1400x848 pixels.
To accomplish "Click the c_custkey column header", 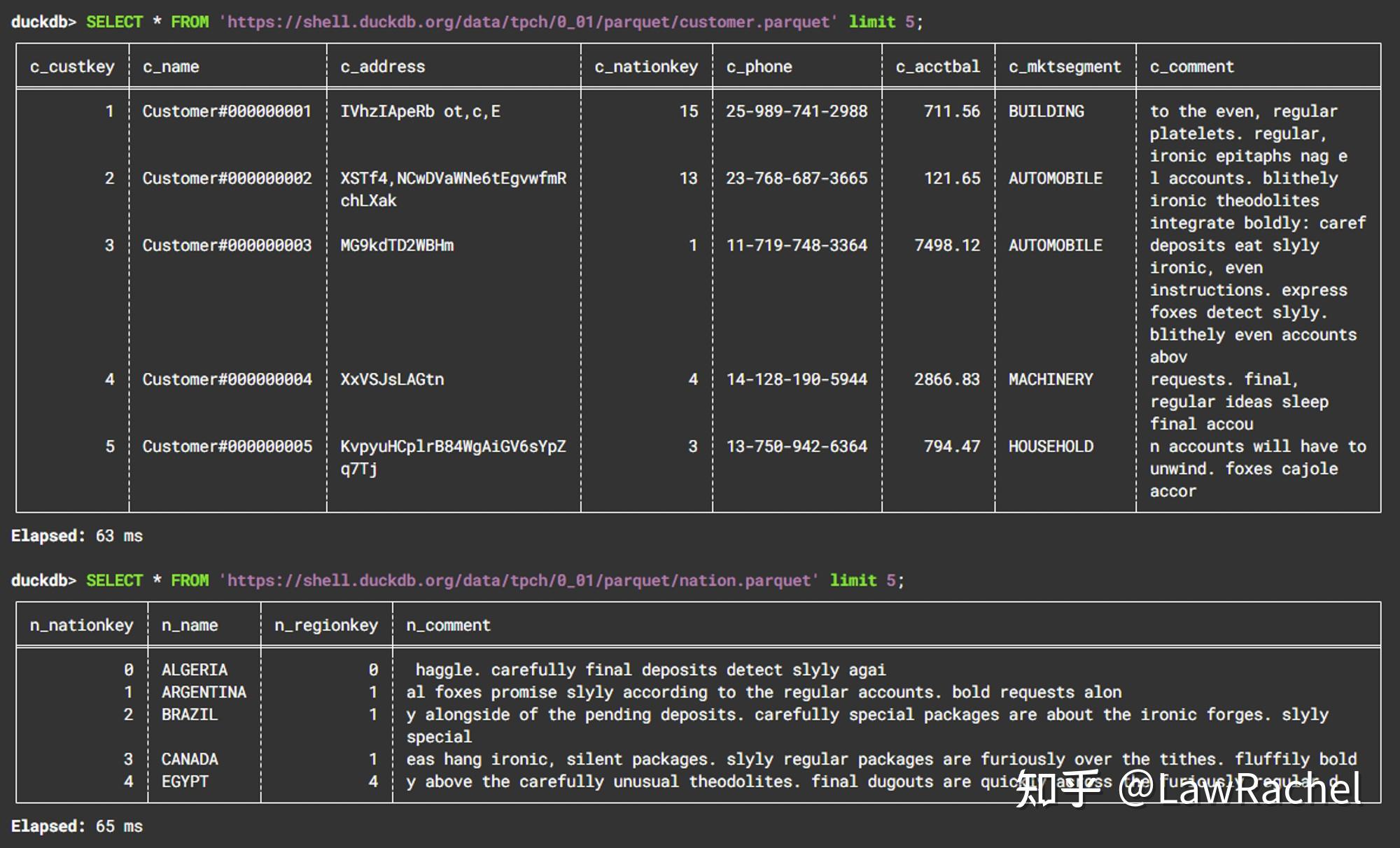I will click(72, 66).
